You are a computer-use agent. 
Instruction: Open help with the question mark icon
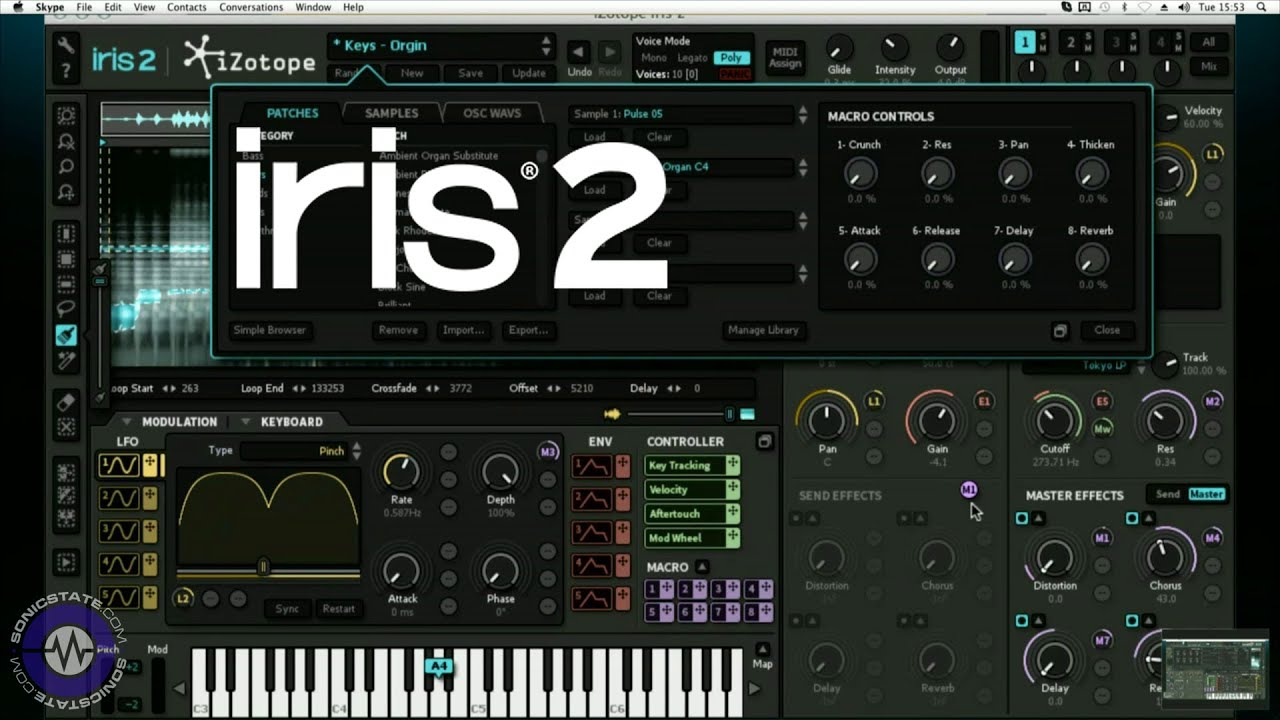coord(66,71)
